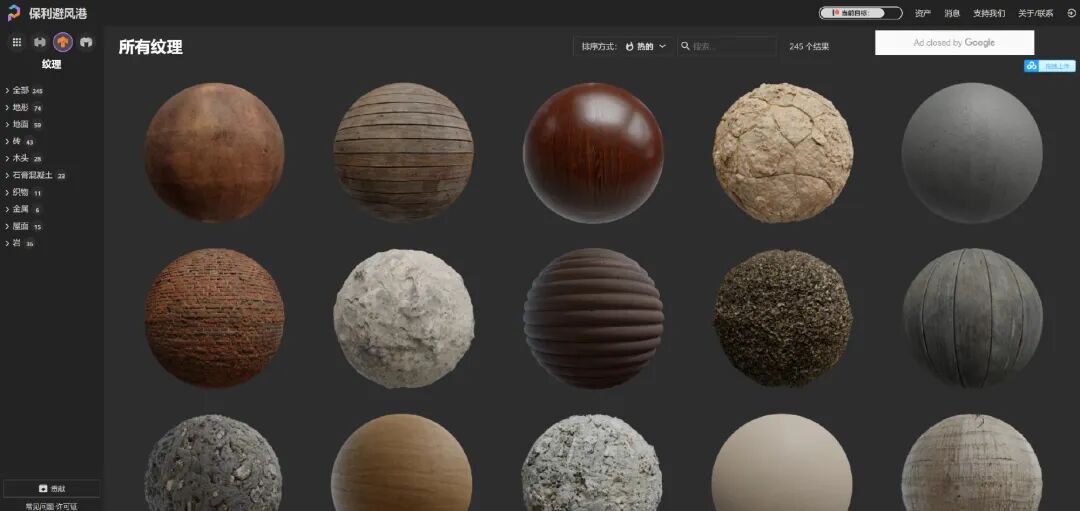Open the plain beige smooth sphere texture
The image size is (1080, 511).
point(782,463)
